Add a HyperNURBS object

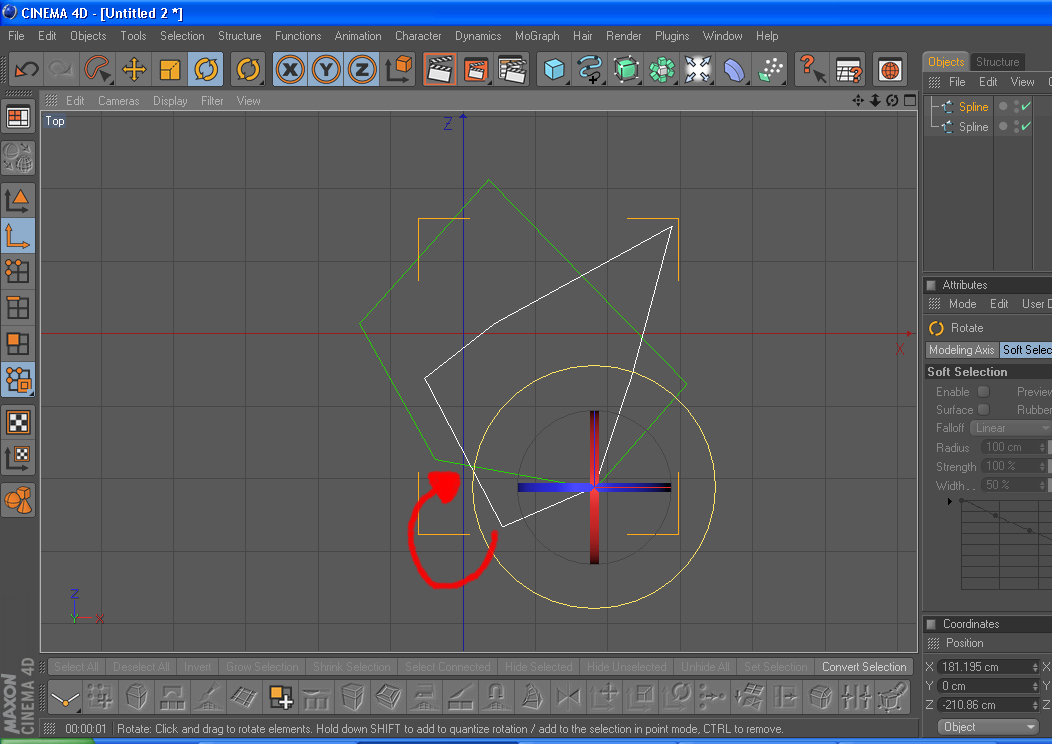pyautogui.click(x=626, y=69)
